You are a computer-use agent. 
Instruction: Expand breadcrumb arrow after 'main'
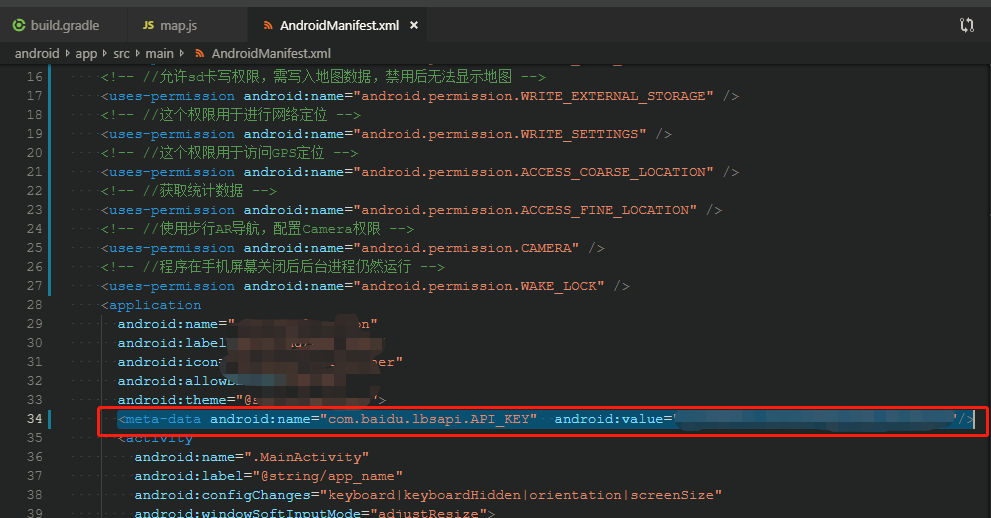click(181, 54)
